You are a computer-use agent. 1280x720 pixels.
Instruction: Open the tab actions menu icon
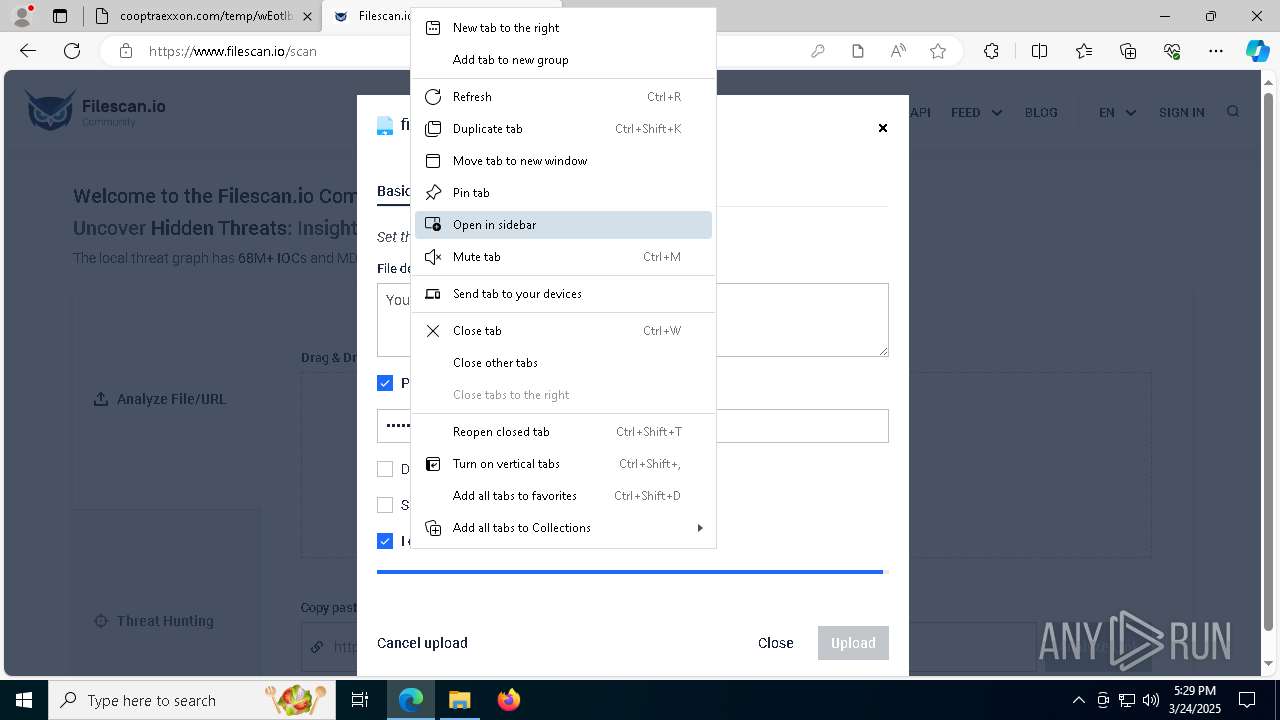(60, 16)
